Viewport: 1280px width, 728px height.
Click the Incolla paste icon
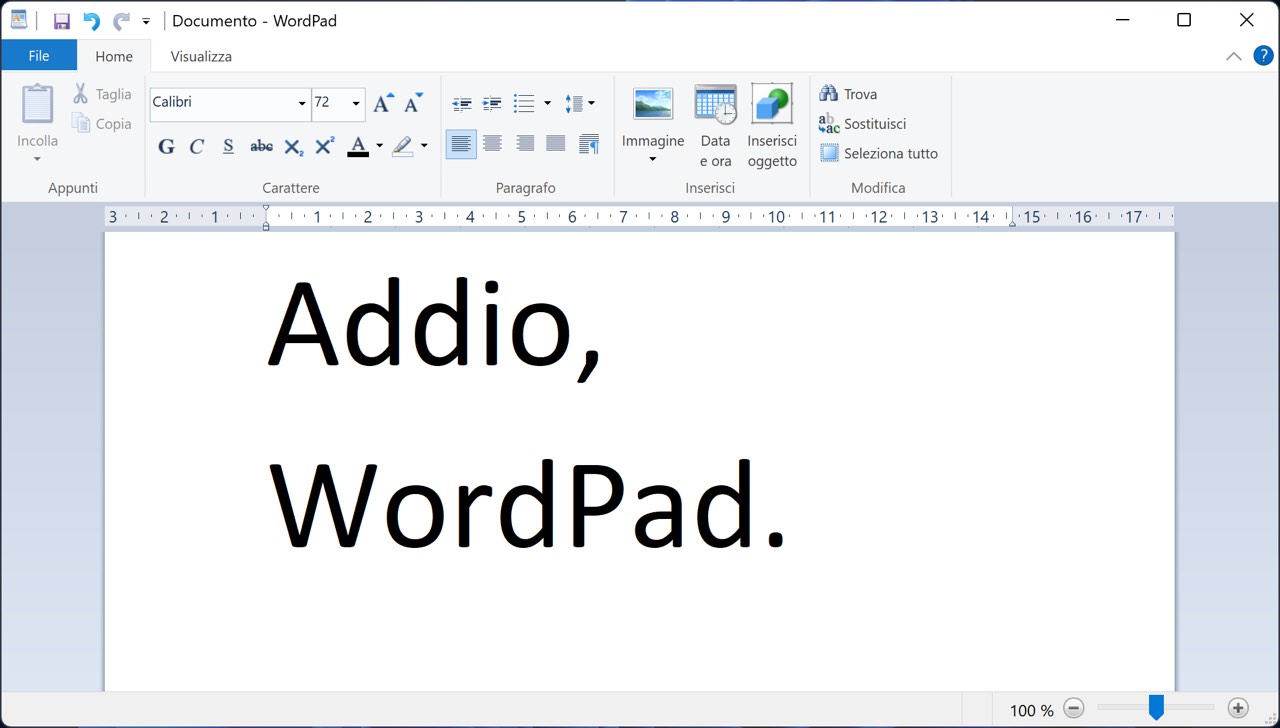pos(38,104)
